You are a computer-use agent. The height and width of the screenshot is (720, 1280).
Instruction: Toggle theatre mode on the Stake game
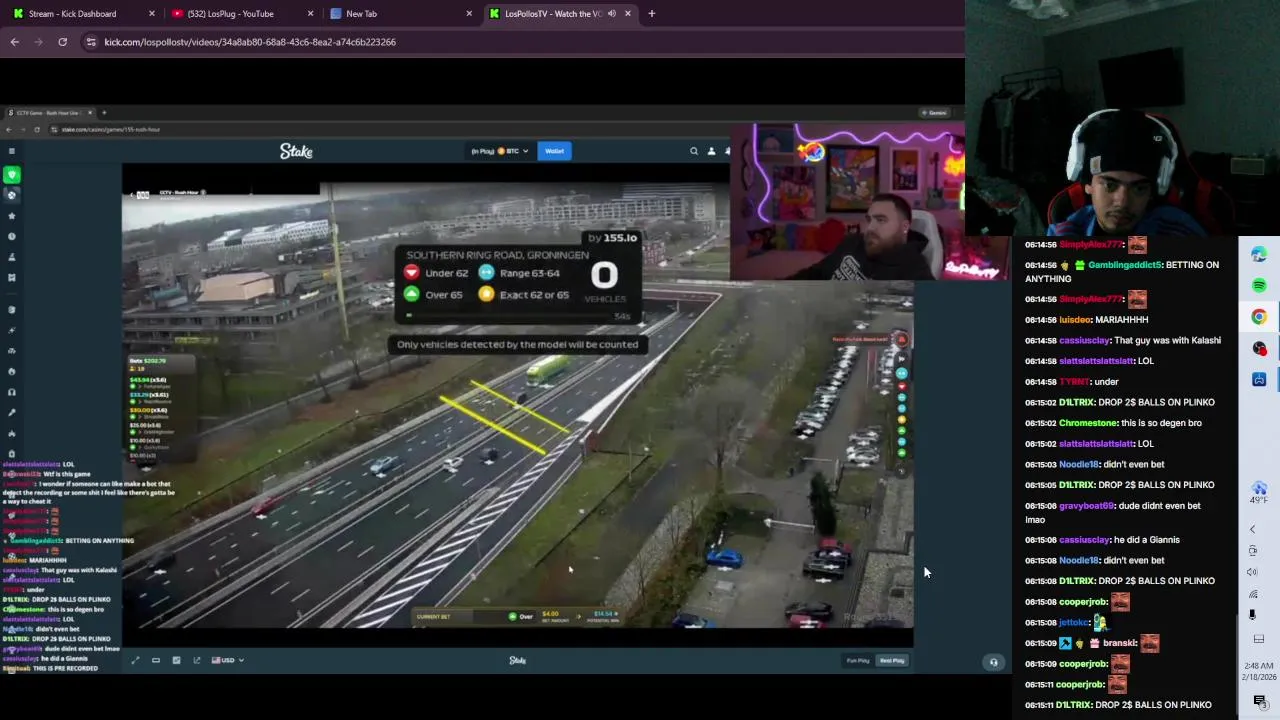(155, 660)
